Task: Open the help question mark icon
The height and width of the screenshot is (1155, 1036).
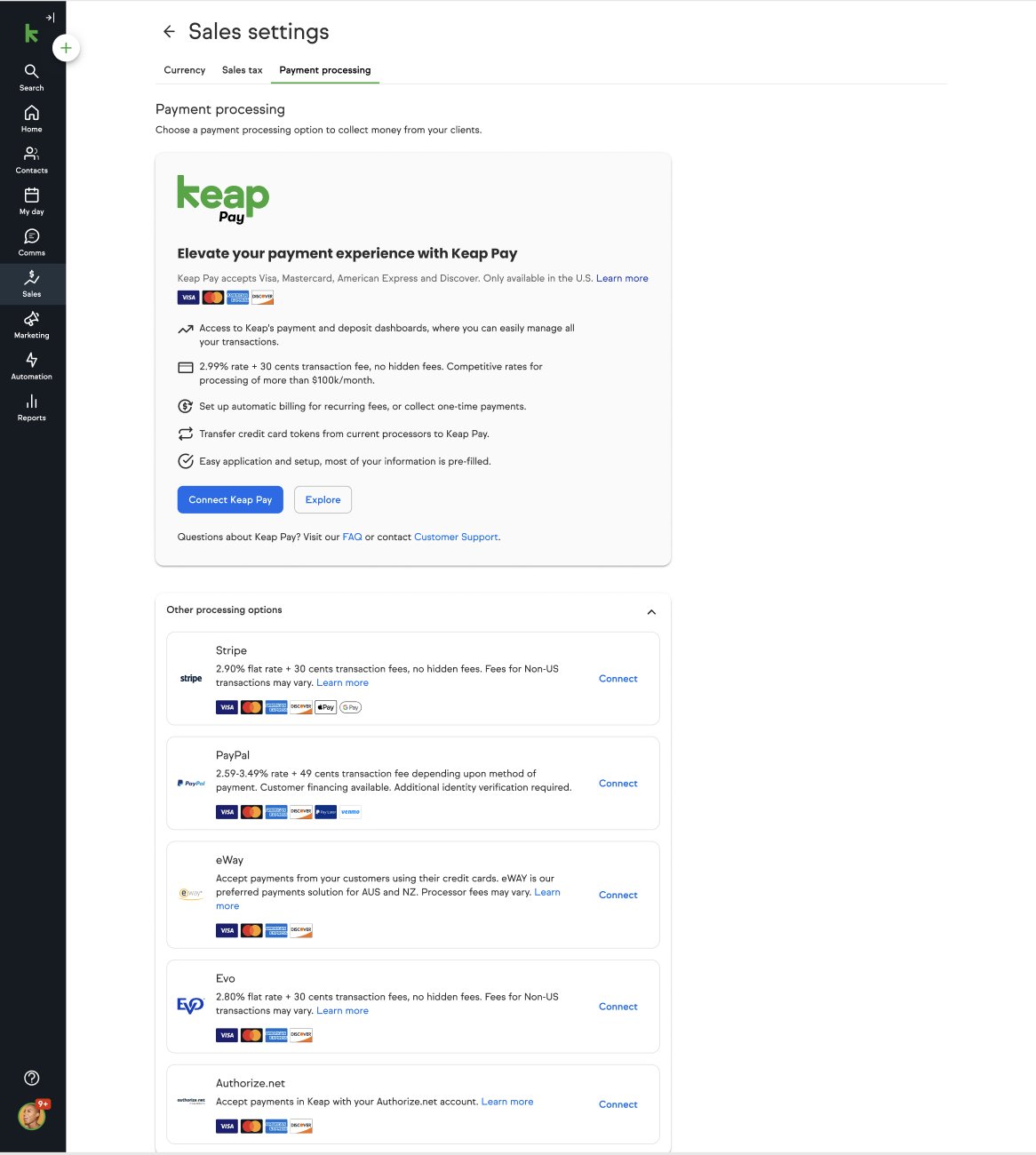Action: click(x=32, y=1078)
